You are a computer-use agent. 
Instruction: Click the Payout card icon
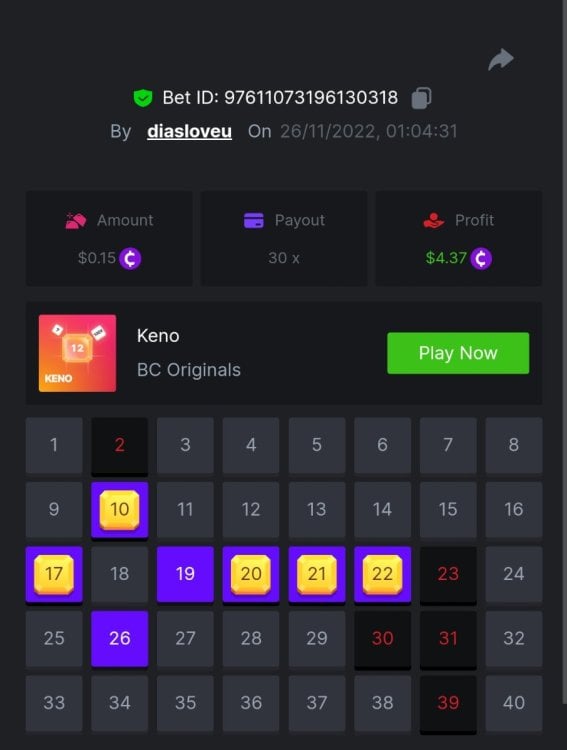254,221
